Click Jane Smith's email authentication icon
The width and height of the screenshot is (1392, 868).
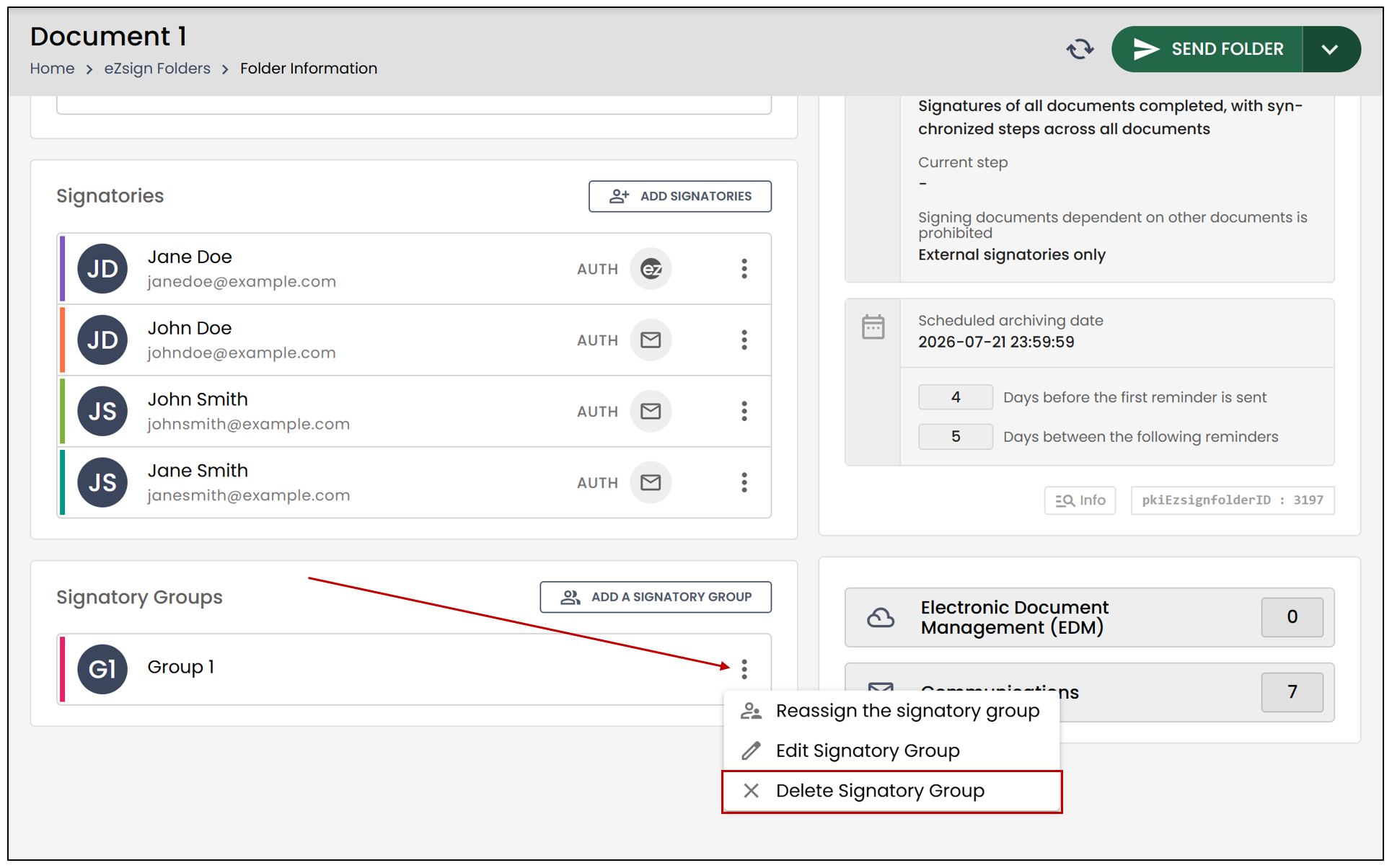[651, 483]
